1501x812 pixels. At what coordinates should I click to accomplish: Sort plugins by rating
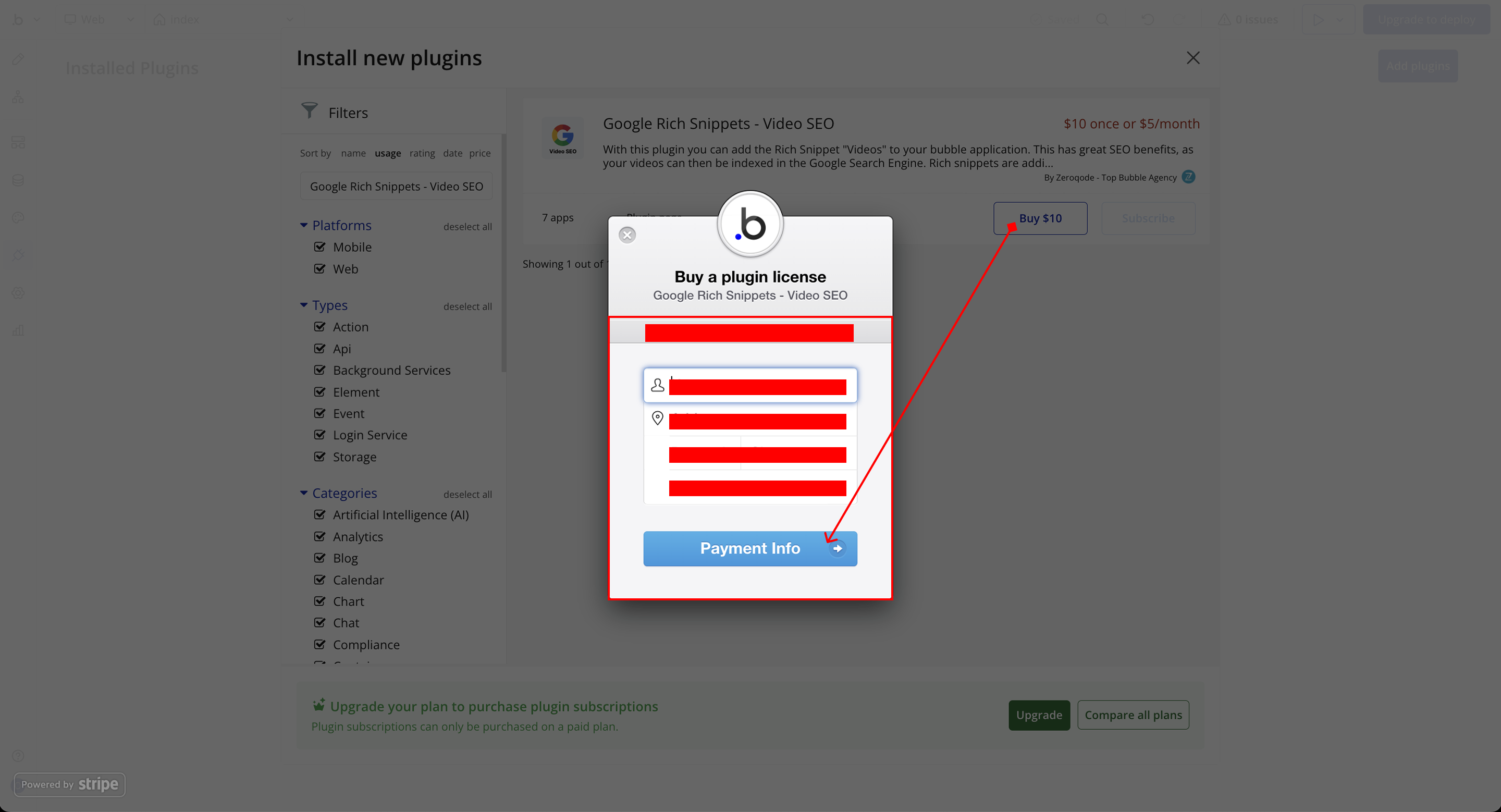pos(422,153)
